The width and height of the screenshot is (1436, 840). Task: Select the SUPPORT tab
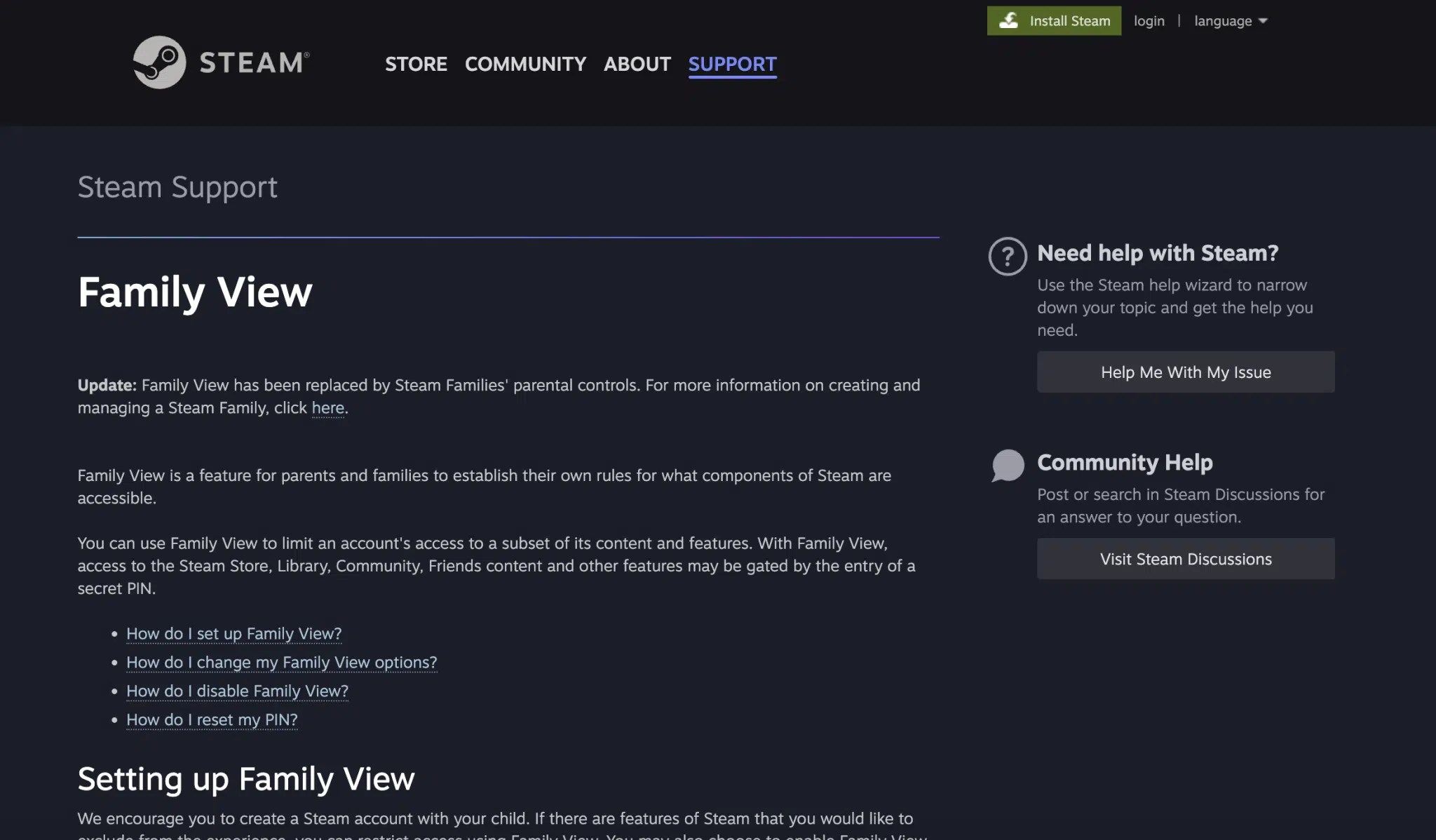pos(732,64)
